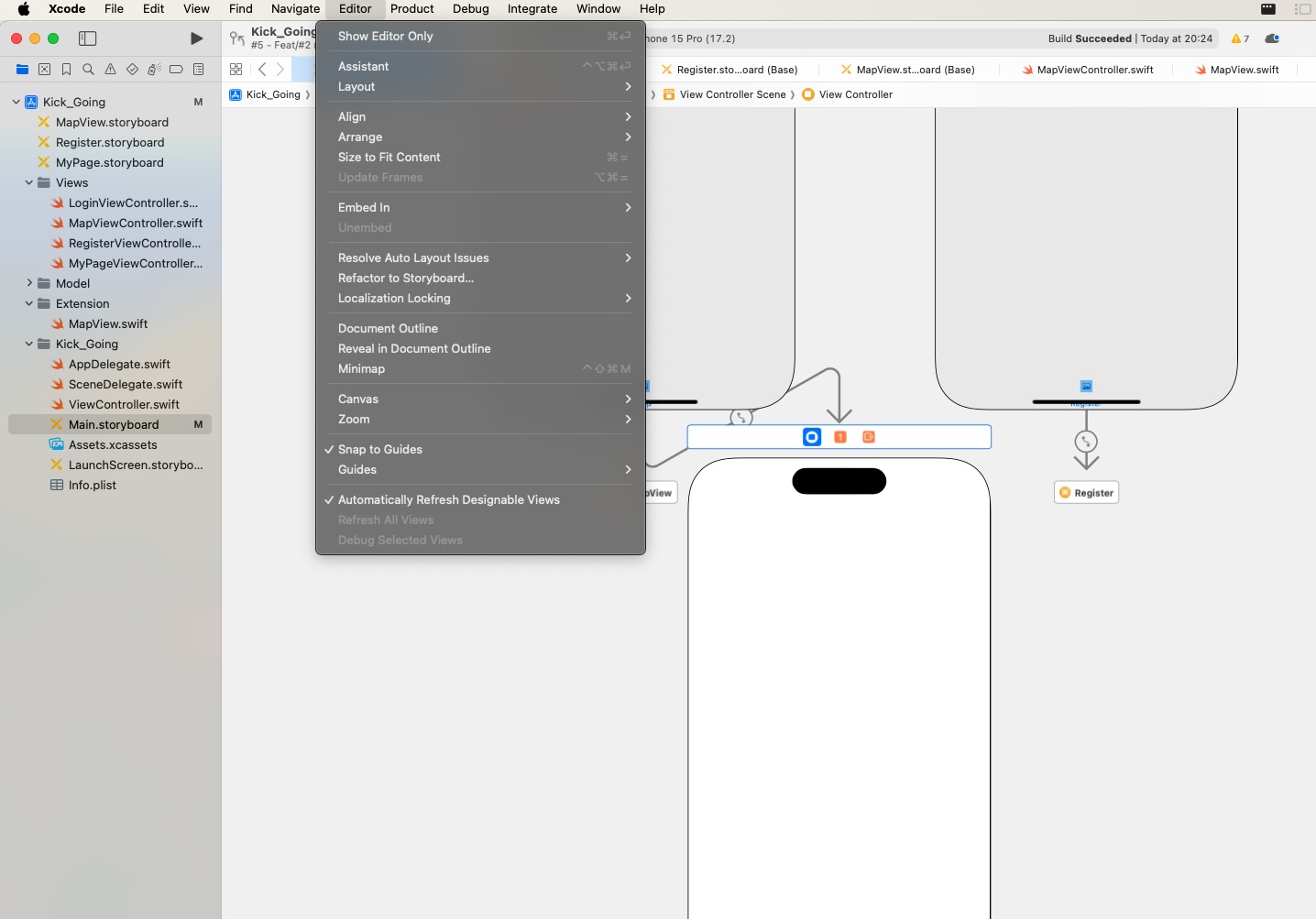Open the Source Control navigator icon
This screenshot has width=1316, height=919.
(44, 70)
